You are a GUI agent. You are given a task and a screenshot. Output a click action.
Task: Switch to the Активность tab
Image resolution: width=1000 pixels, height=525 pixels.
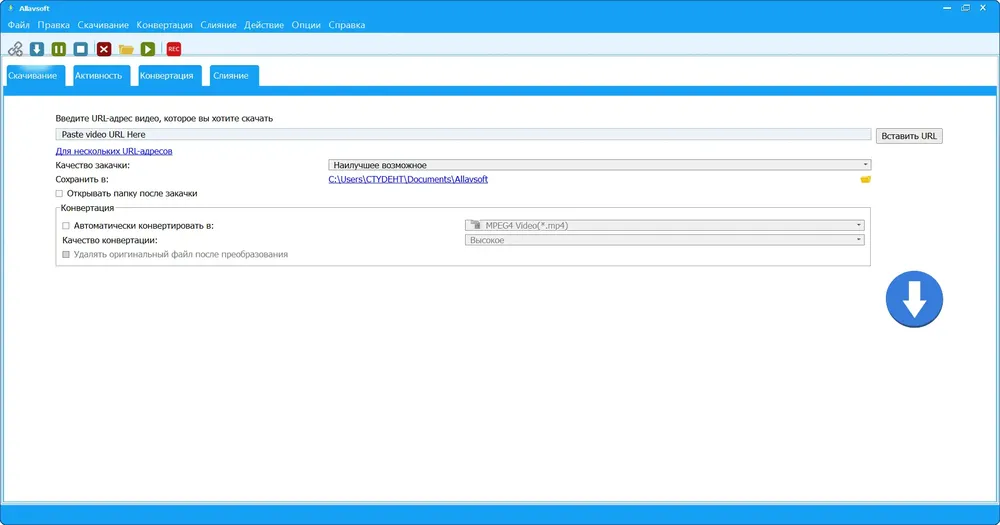point(101,75)
